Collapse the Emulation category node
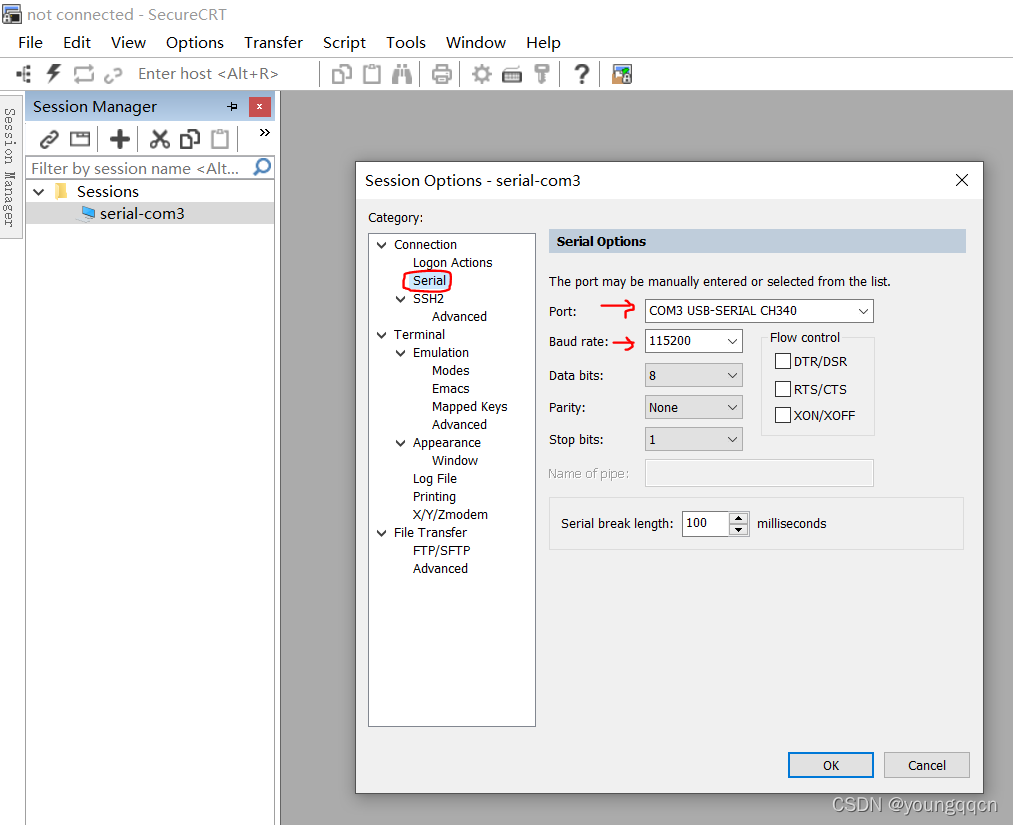 click(x=401, y=353)
